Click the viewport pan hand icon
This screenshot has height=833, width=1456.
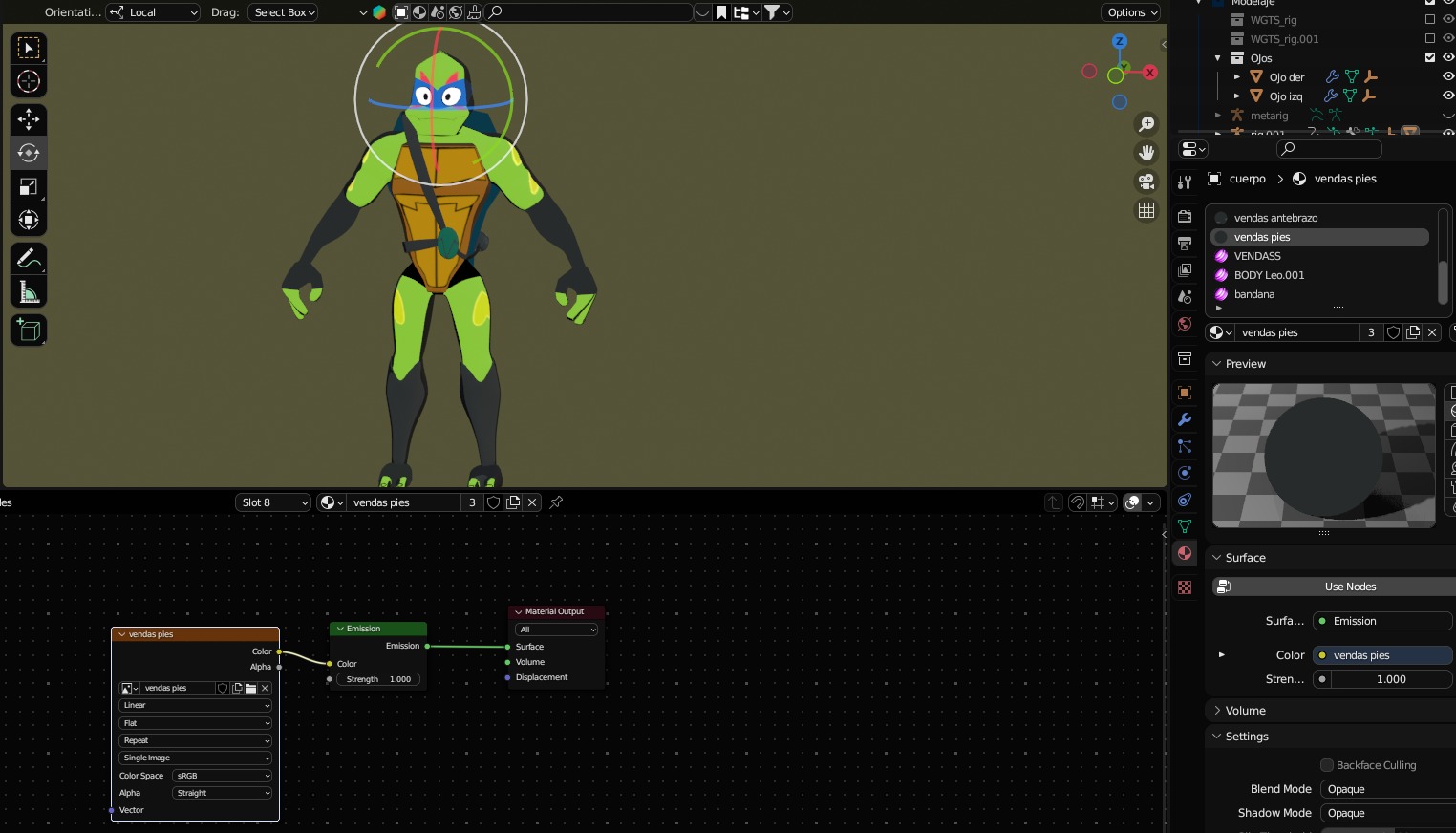tap(1146, 153)
